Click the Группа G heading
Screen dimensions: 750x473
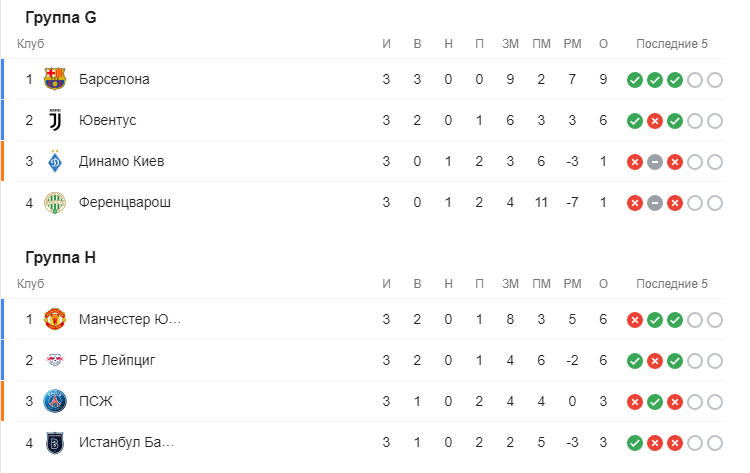pos(61,17)
